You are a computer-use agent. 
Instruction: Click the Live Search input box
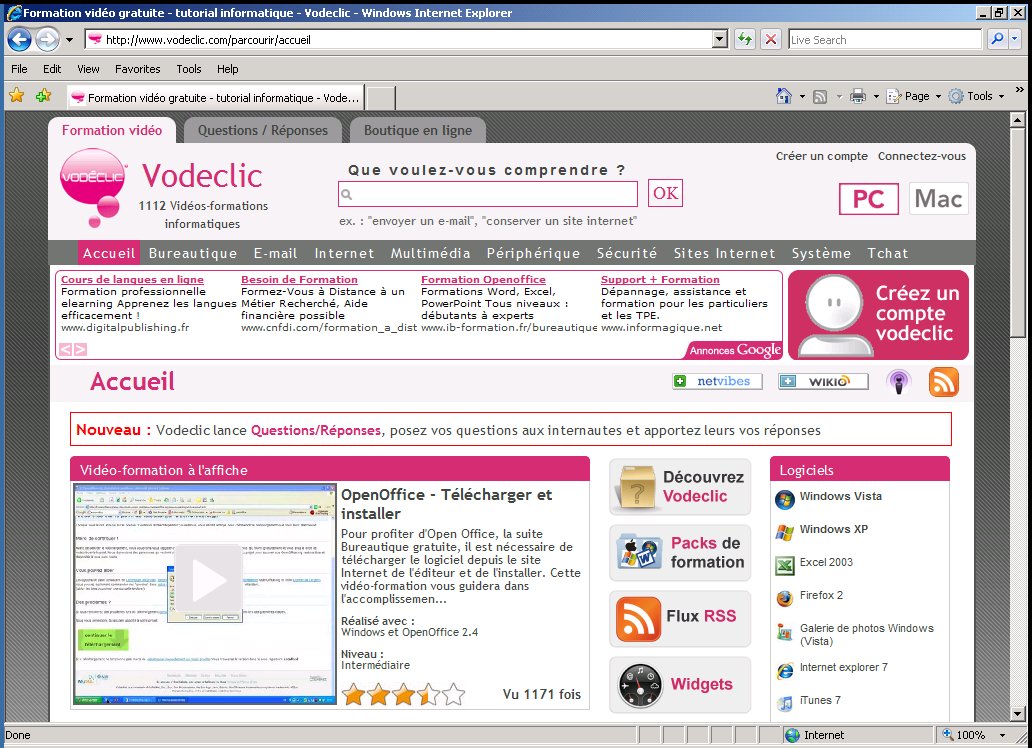[x=885, y=40]
